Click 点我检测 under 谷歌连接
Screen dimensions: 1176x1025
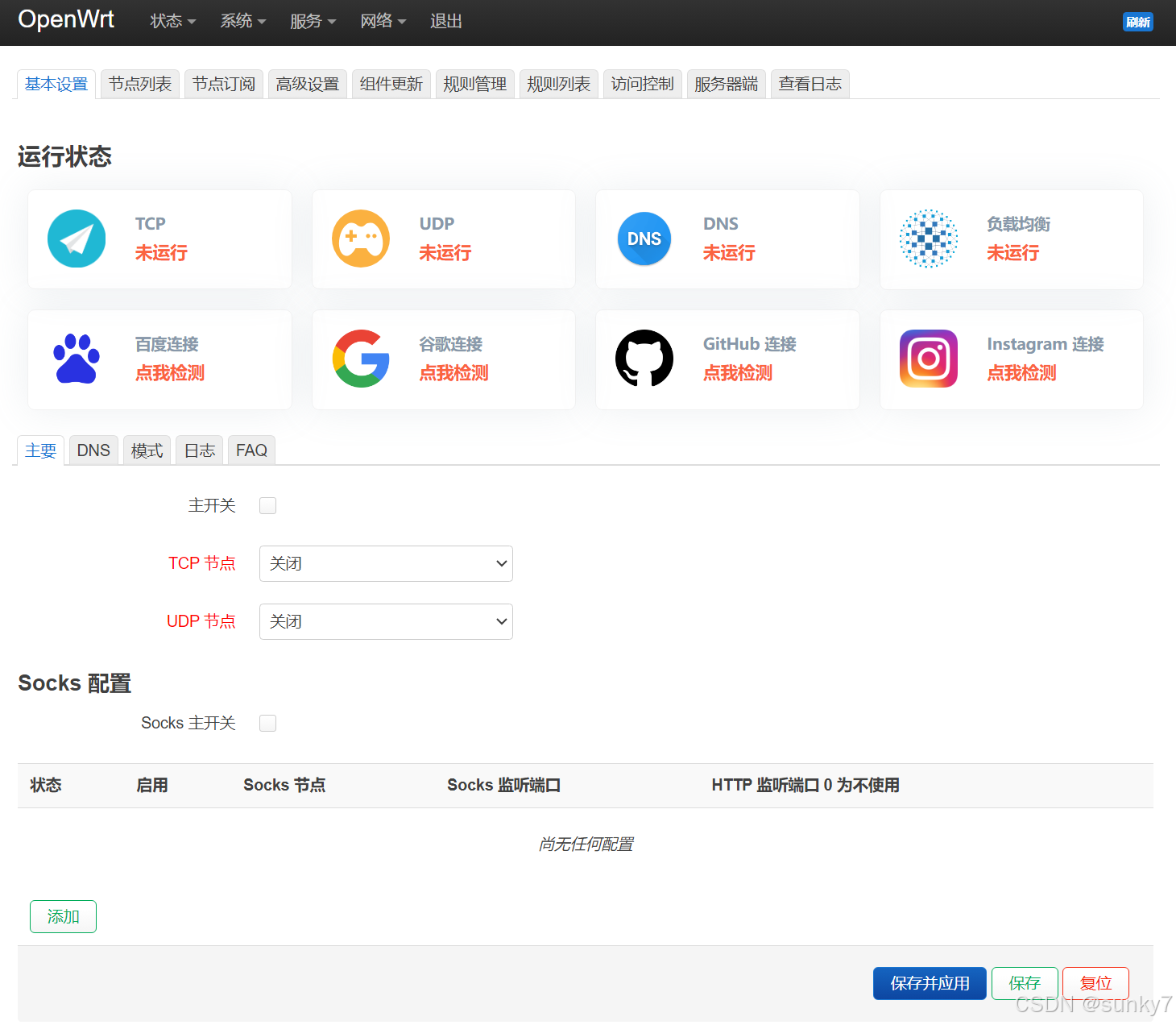click(x=453, y=373)
